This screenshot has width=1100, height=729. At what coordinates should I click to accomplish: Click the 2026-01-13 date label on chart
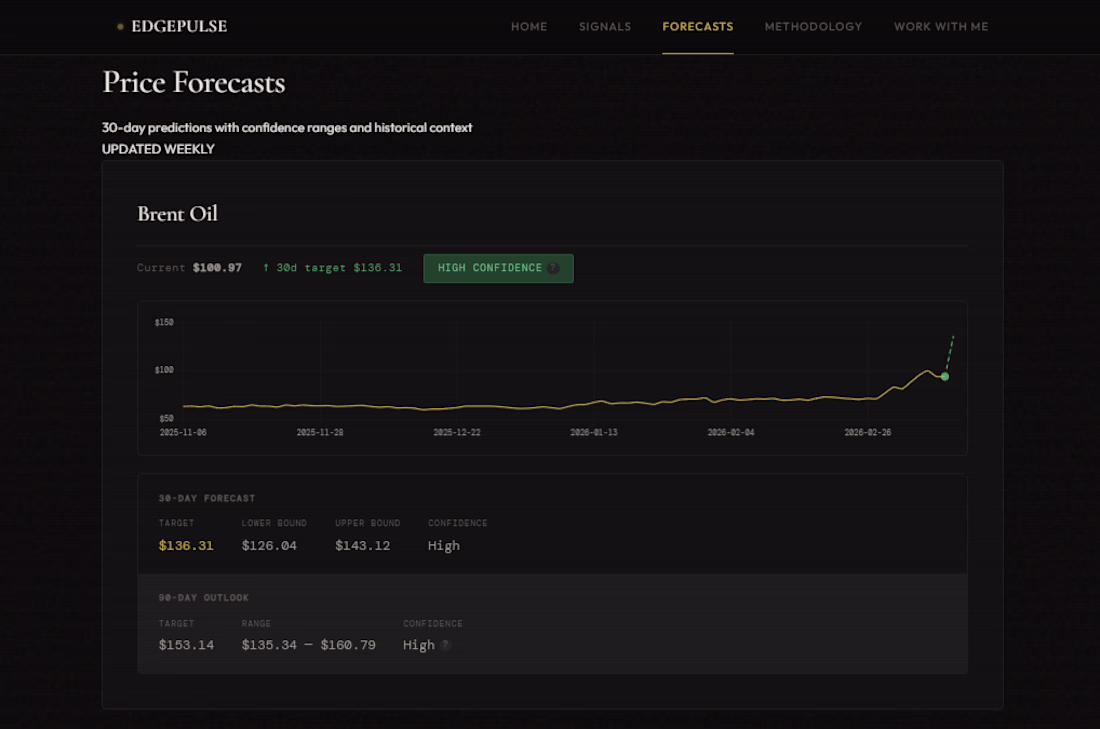pyautogui.click(x=594, y=433)
